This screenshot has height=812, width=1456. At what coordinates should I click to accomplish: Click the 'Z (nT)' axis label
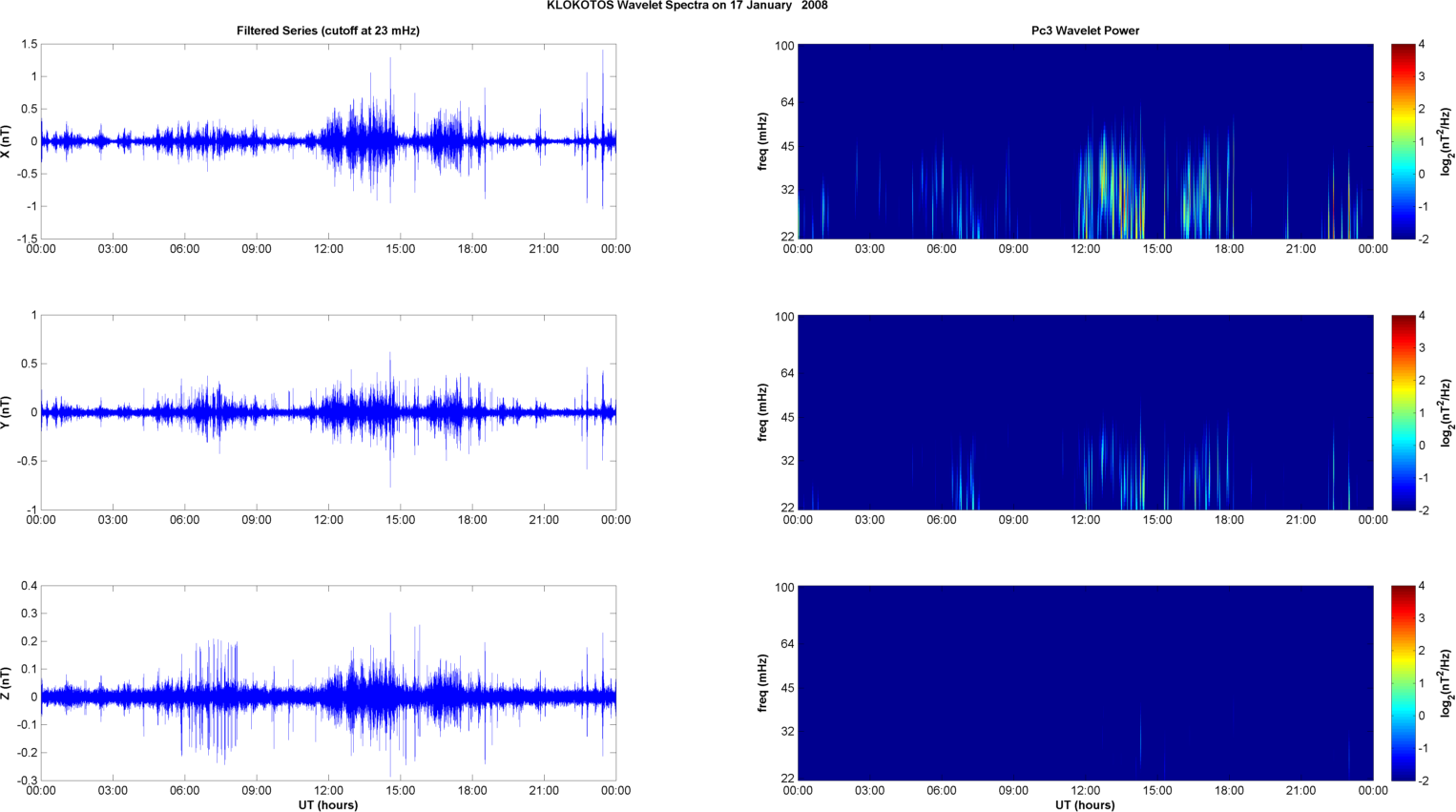pyautogui.click(x=7, y=683)
